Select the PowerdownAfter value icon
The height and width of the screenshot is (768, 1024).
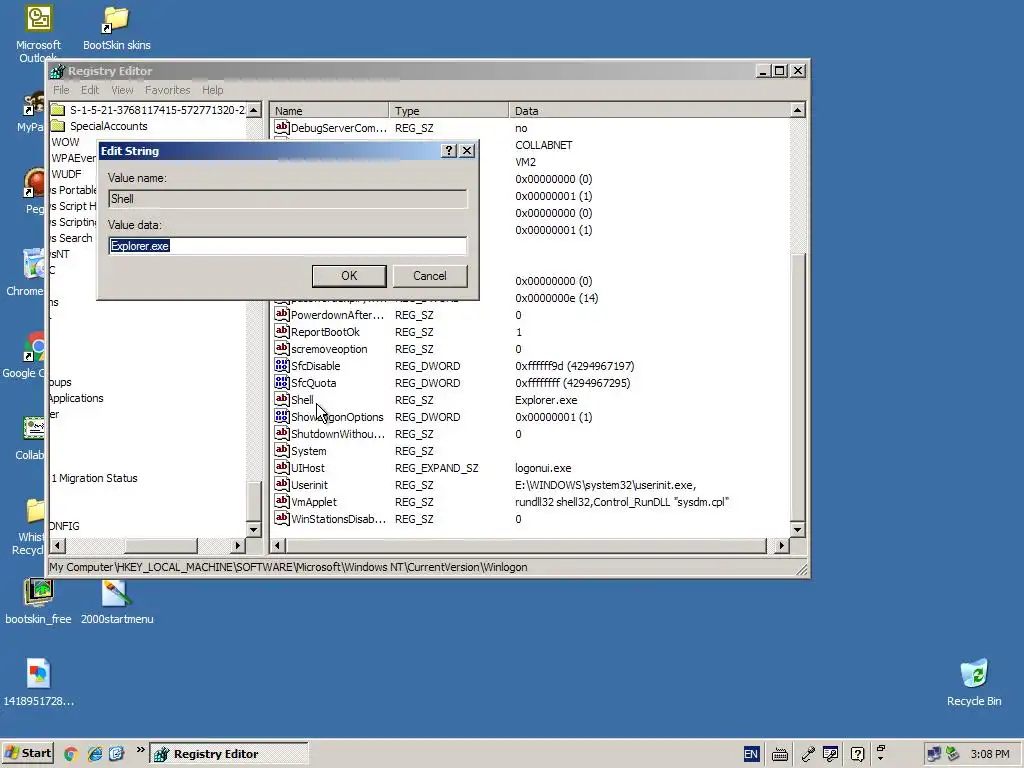(281, 314)
